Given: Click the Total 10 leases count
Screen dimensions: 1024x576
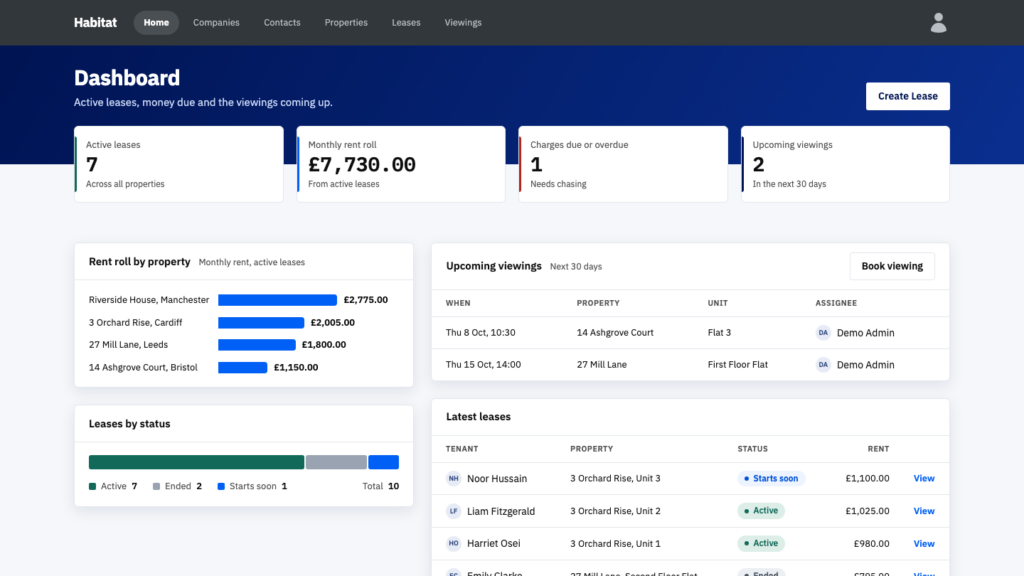Looking at the screenshot, I should (x=381, y=486).
